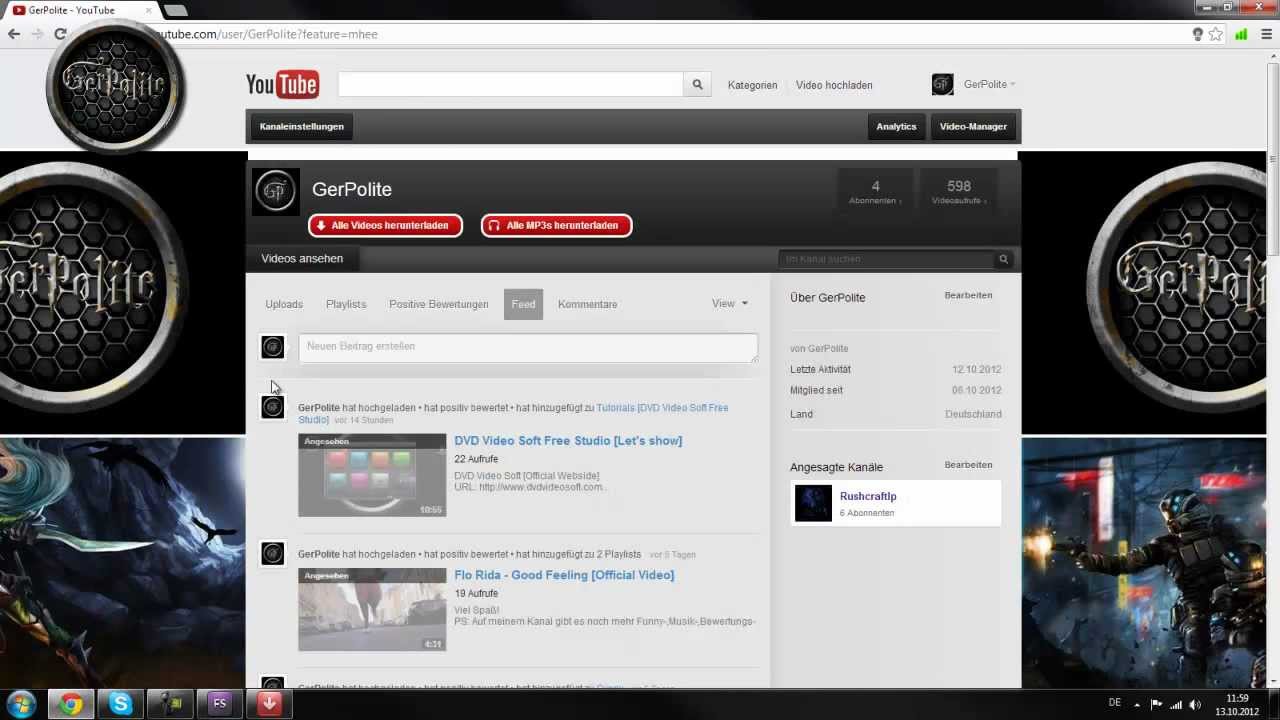Bookmark this page with the star icon
1280x720 pixels.
tap(1215, 34)
